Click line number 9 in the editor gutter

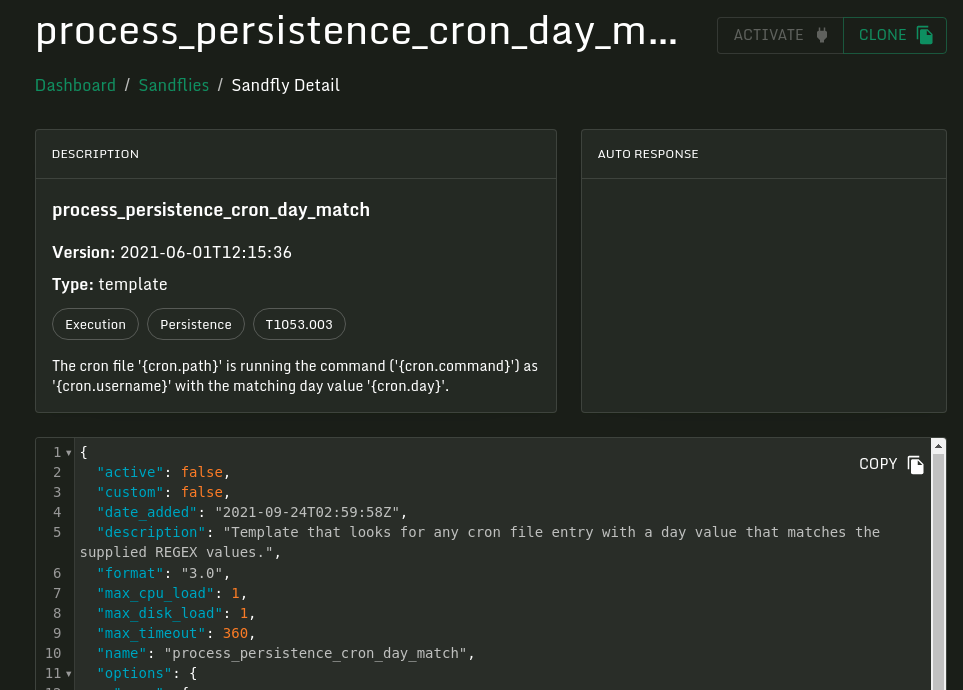pyautogui.click(x=57, y=633)
